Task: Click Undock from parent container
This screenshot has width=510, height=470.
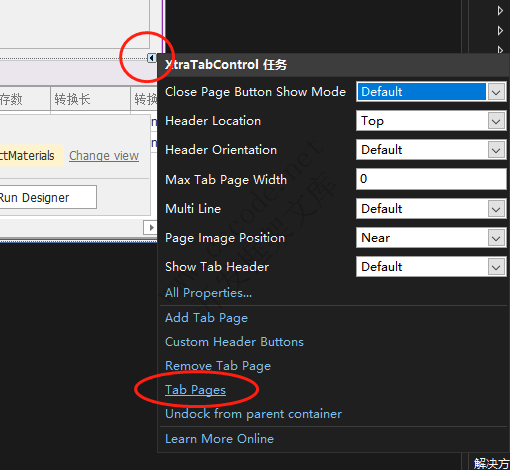Action: (253, 414)
